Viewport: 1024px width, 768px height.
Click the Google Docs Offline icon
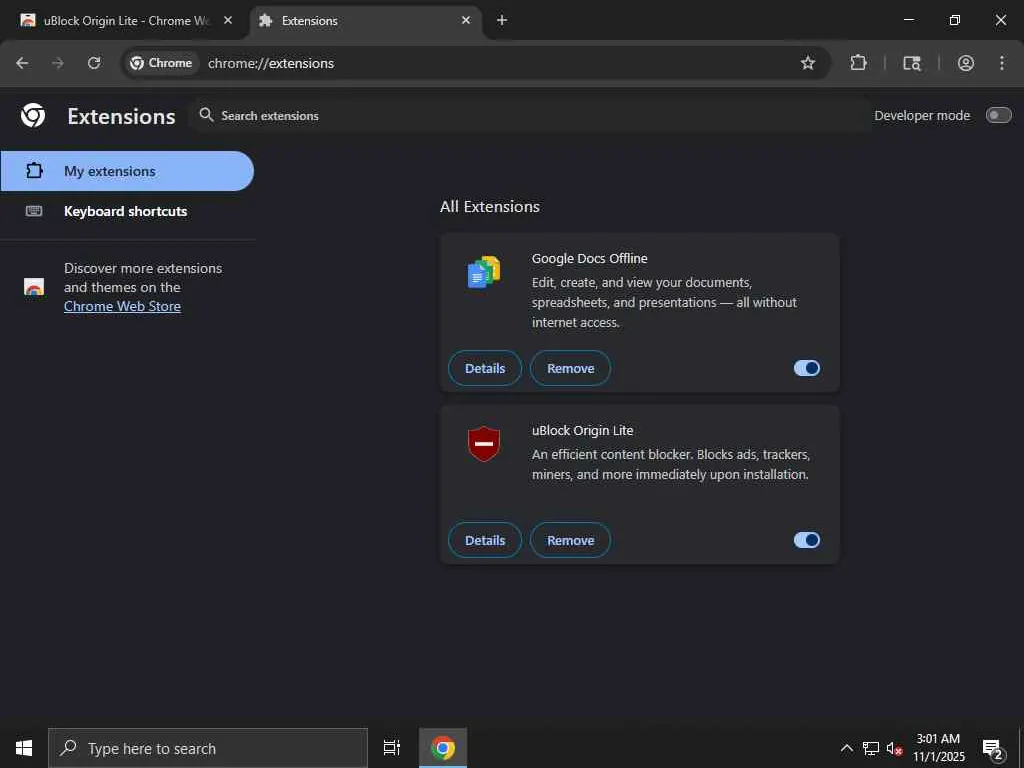(484, 272)
